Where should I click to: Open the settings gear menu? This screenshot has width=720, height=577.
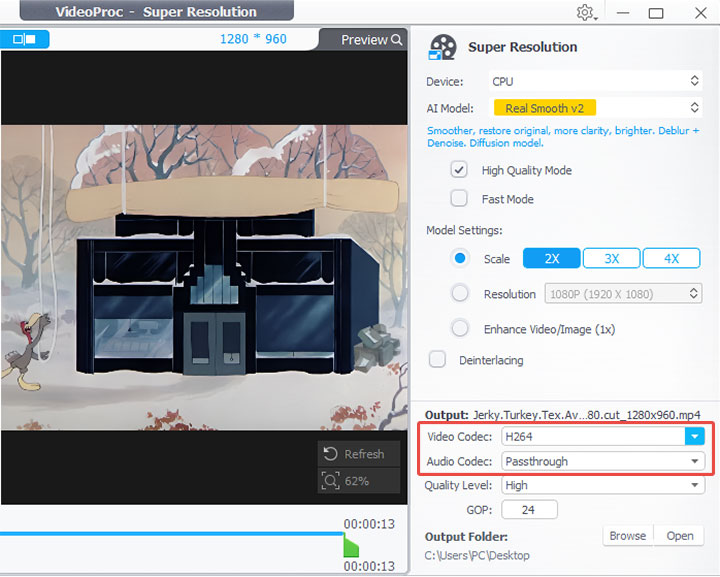(x=586, y=12)
